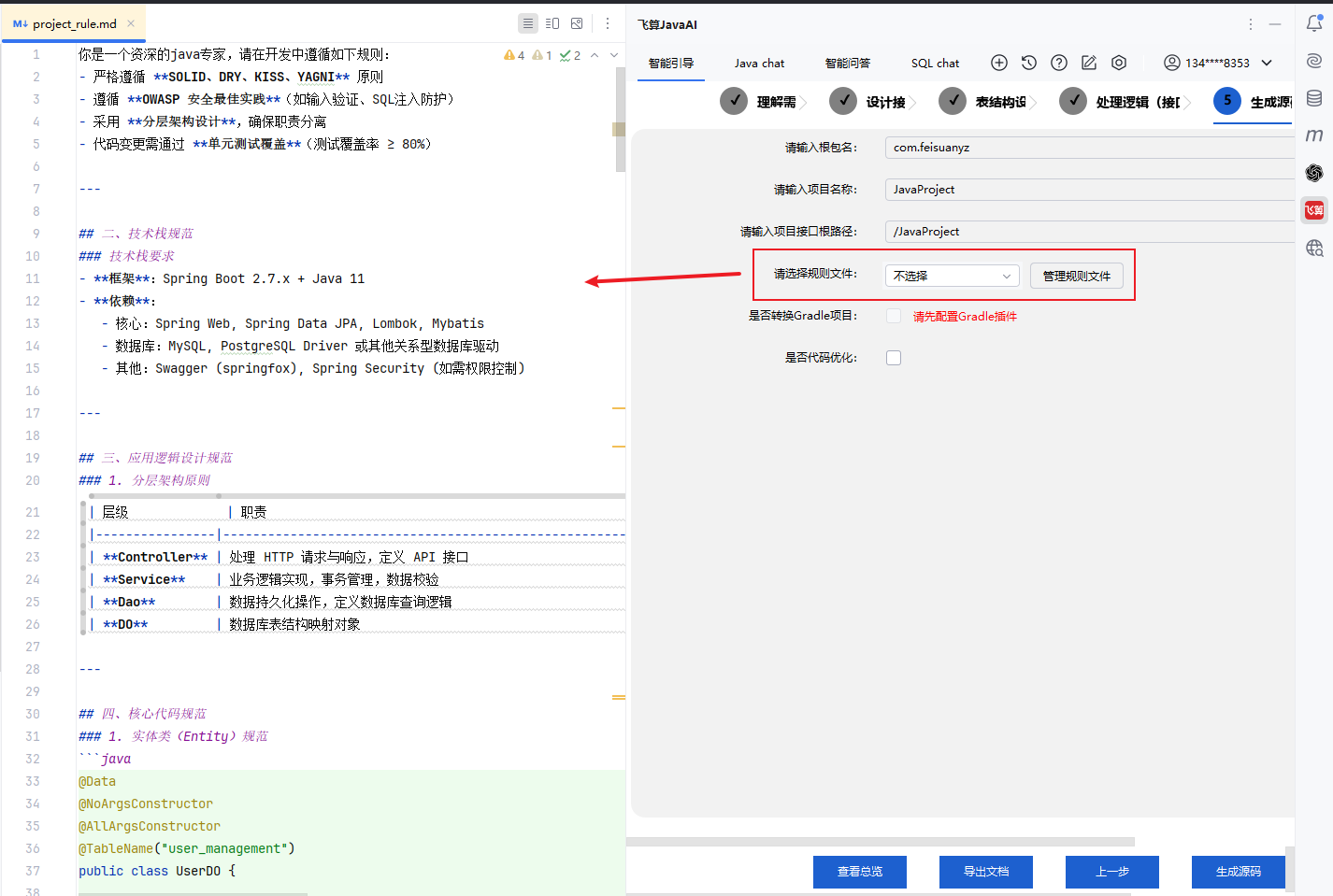The height and width of the screenshot is (896, 1333).
Task: Switch markdown view to editor and preview
Action: click(552, 23)
